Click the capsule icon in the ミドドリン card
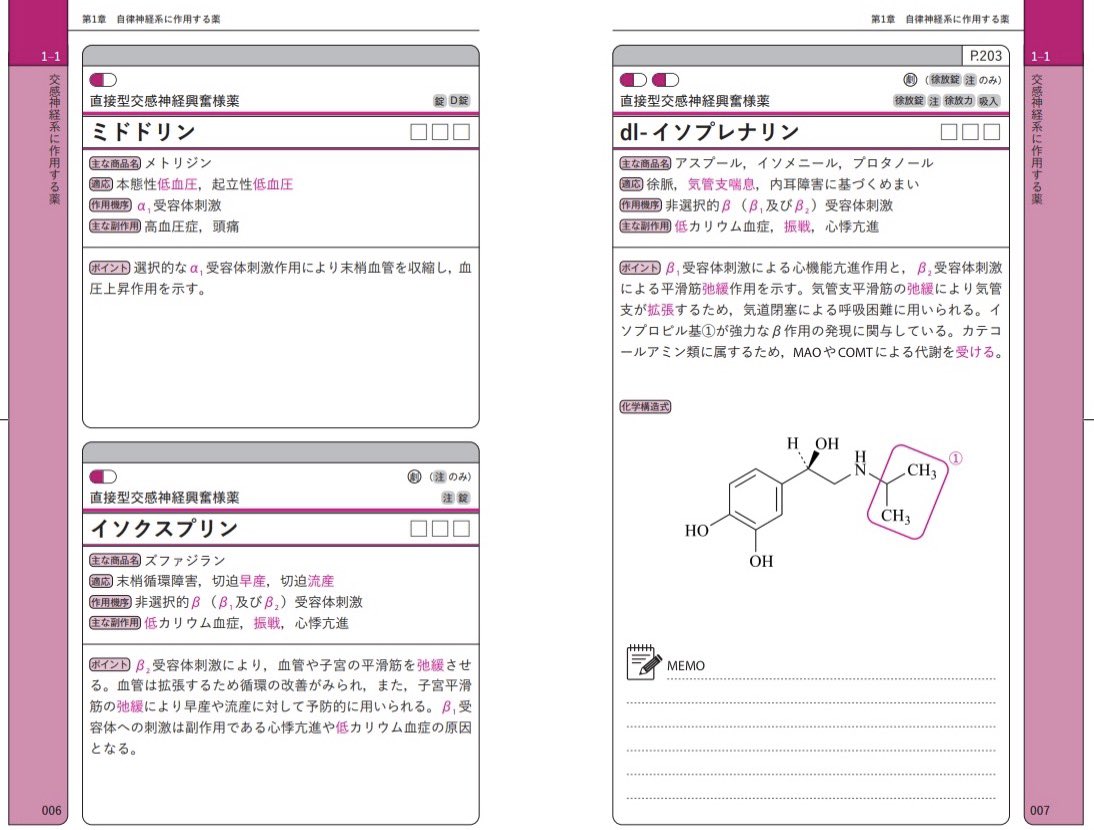 coord(103,80)
